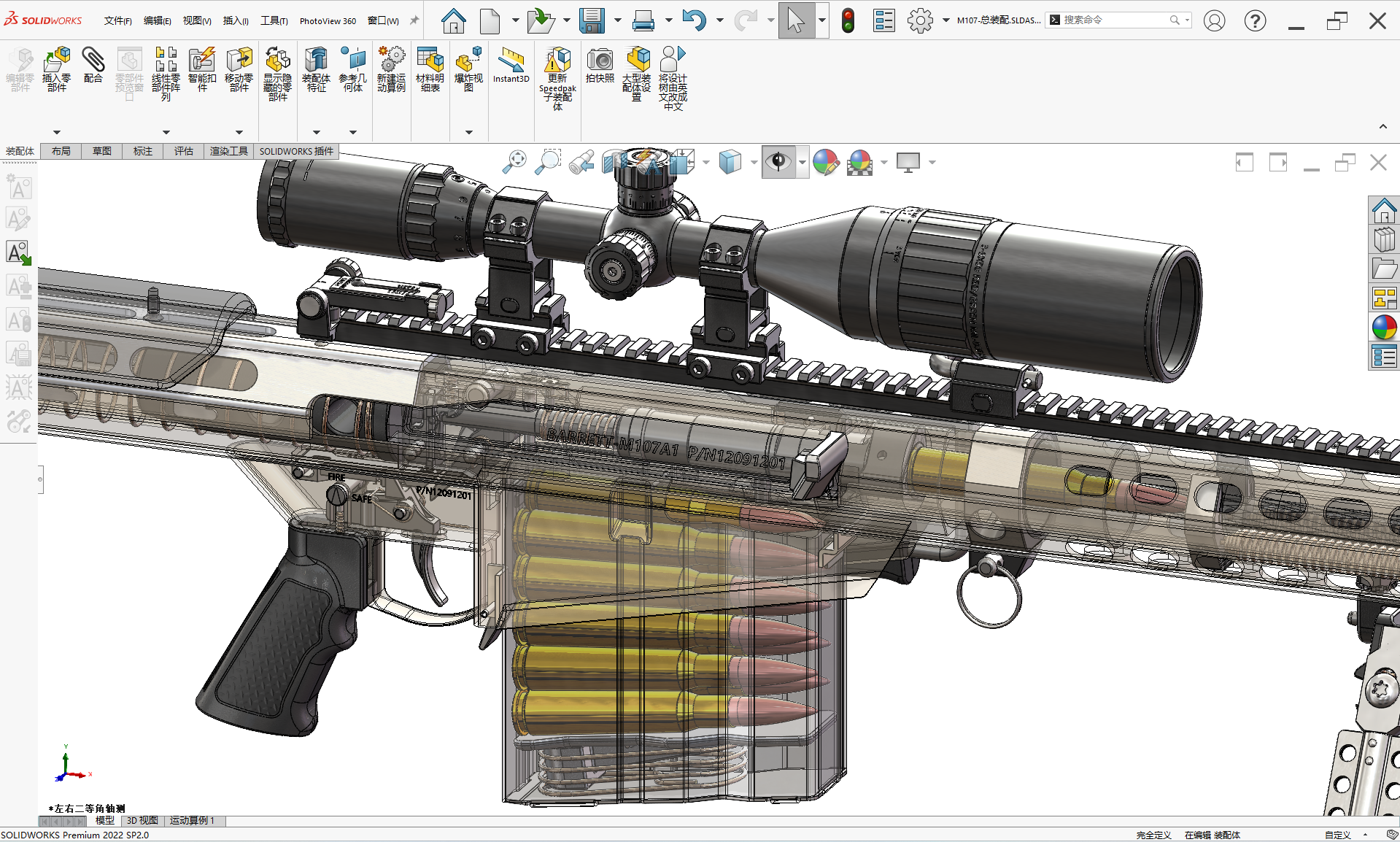Activate the Select arrow cursor tool
The height and width of the screenshot is (842, 1400).
(796, 20)
